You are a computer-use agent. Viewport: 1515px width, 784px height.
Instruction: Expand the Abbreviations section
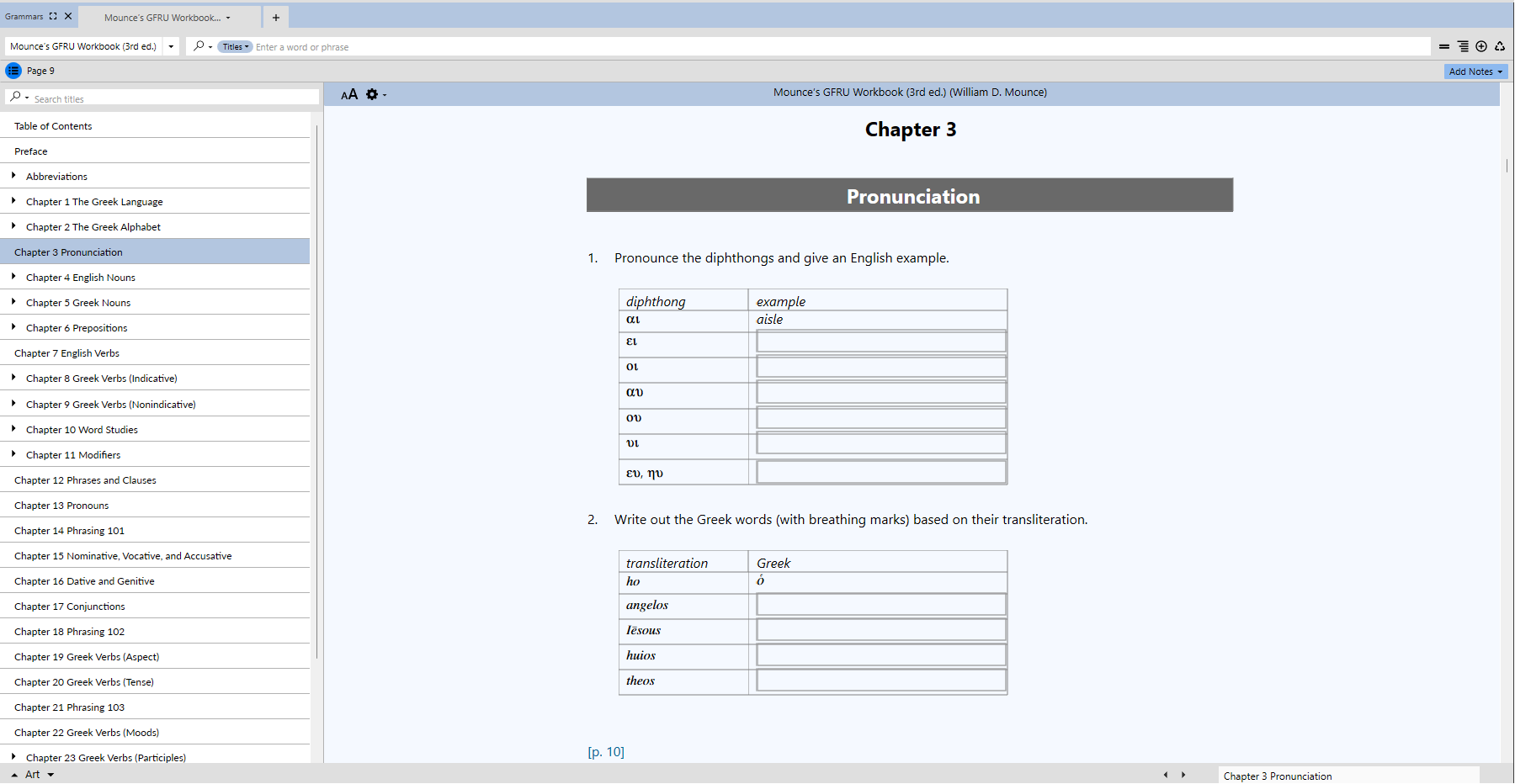(x=13, y=176)
